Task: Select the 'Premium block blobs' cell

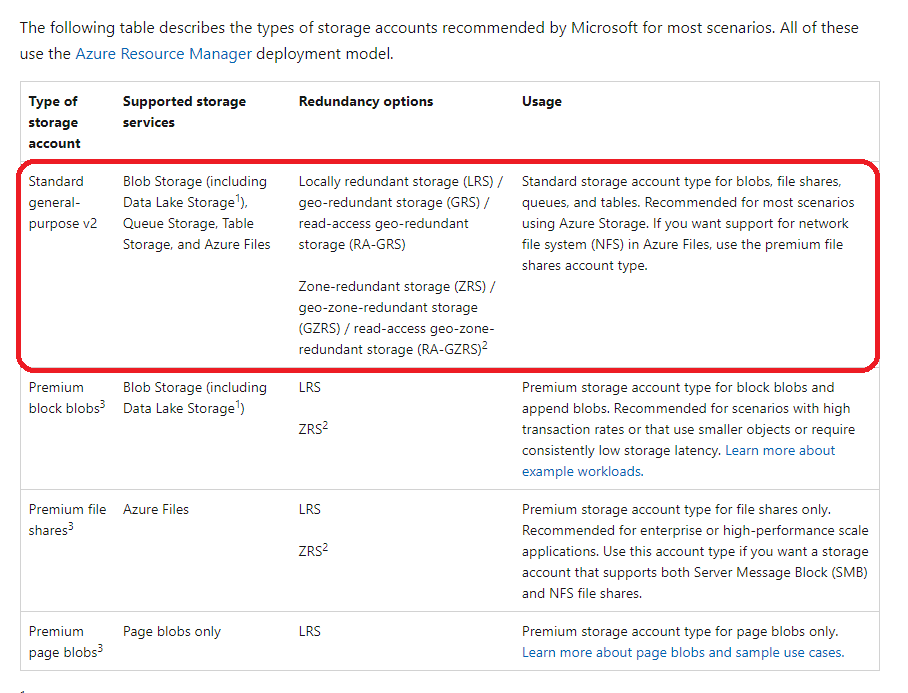Action: (67, 398)
